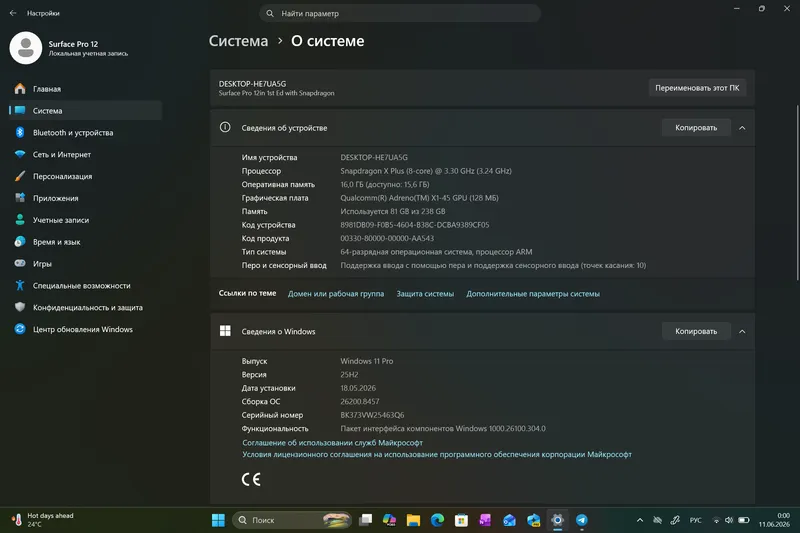800x533 pixels.
Task: Open Дополнительные параметры системы link
Action: click(x=533, y=294)
